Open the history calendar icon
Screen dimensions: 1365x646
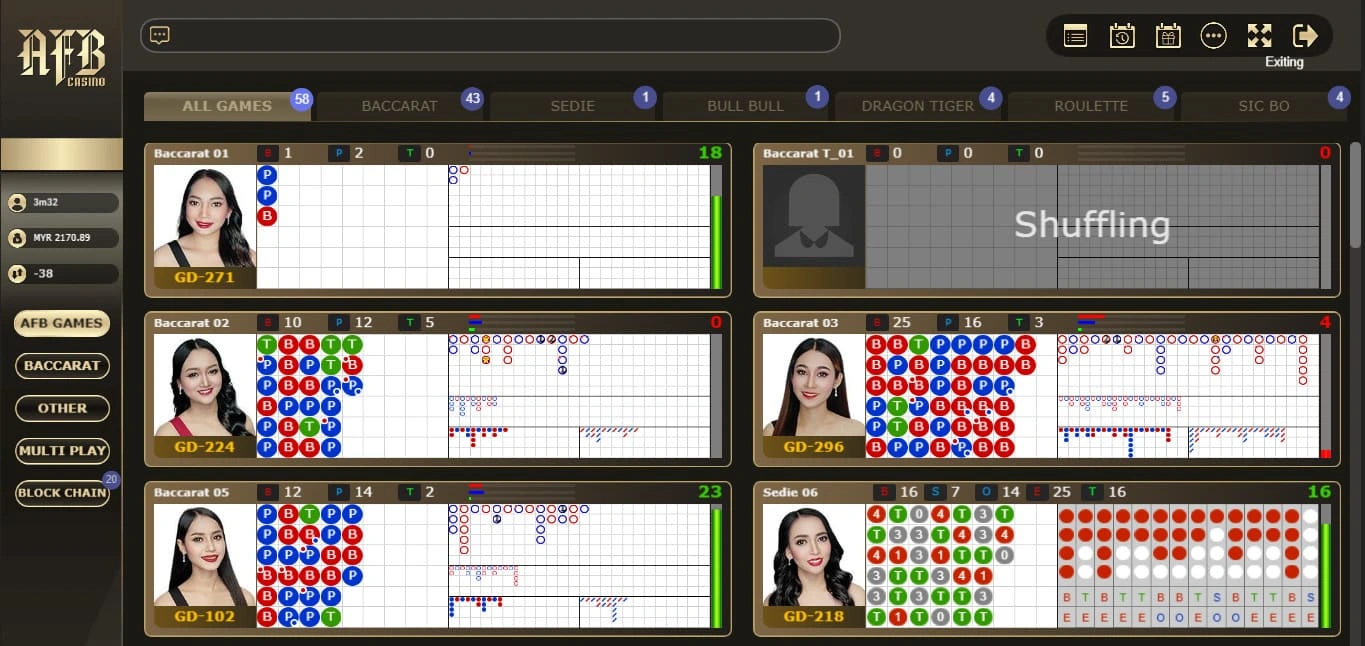[x=1122, y=36]
